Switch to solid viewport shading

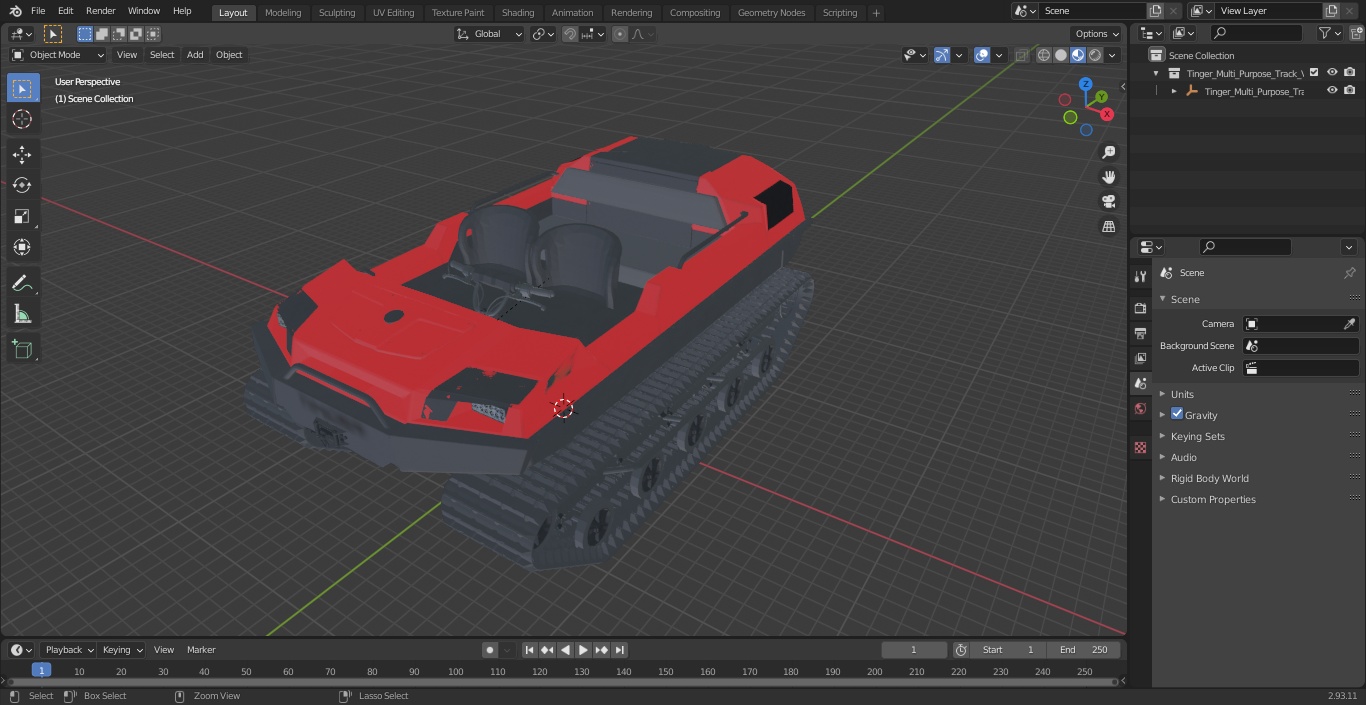tap(1061, 55)
